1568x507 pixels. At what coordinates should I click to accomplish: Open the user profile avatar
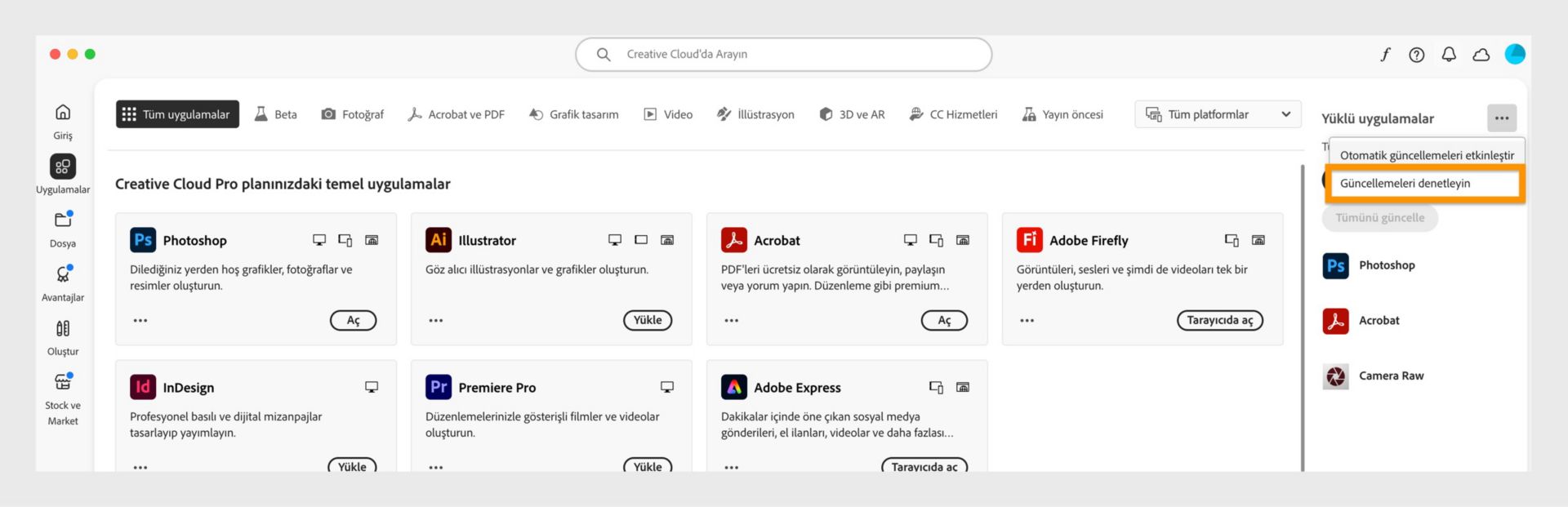pos(1515,54)
